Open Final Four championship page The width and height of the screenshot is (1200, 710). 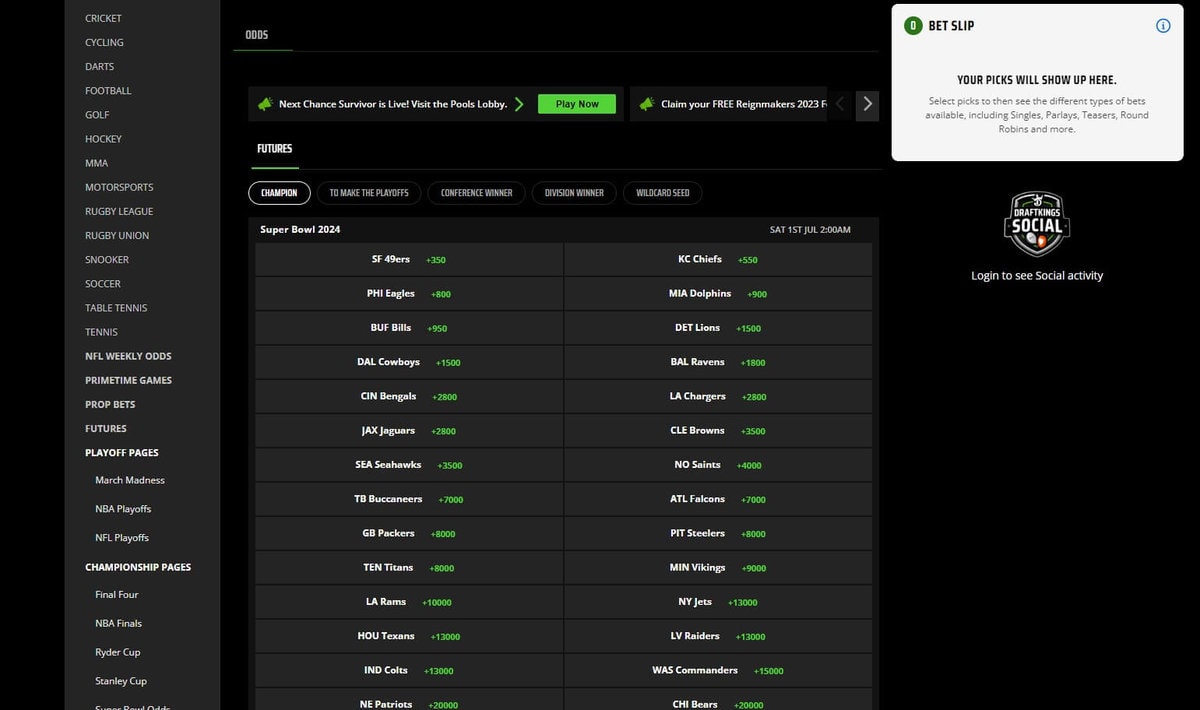(x=117, y=595)
